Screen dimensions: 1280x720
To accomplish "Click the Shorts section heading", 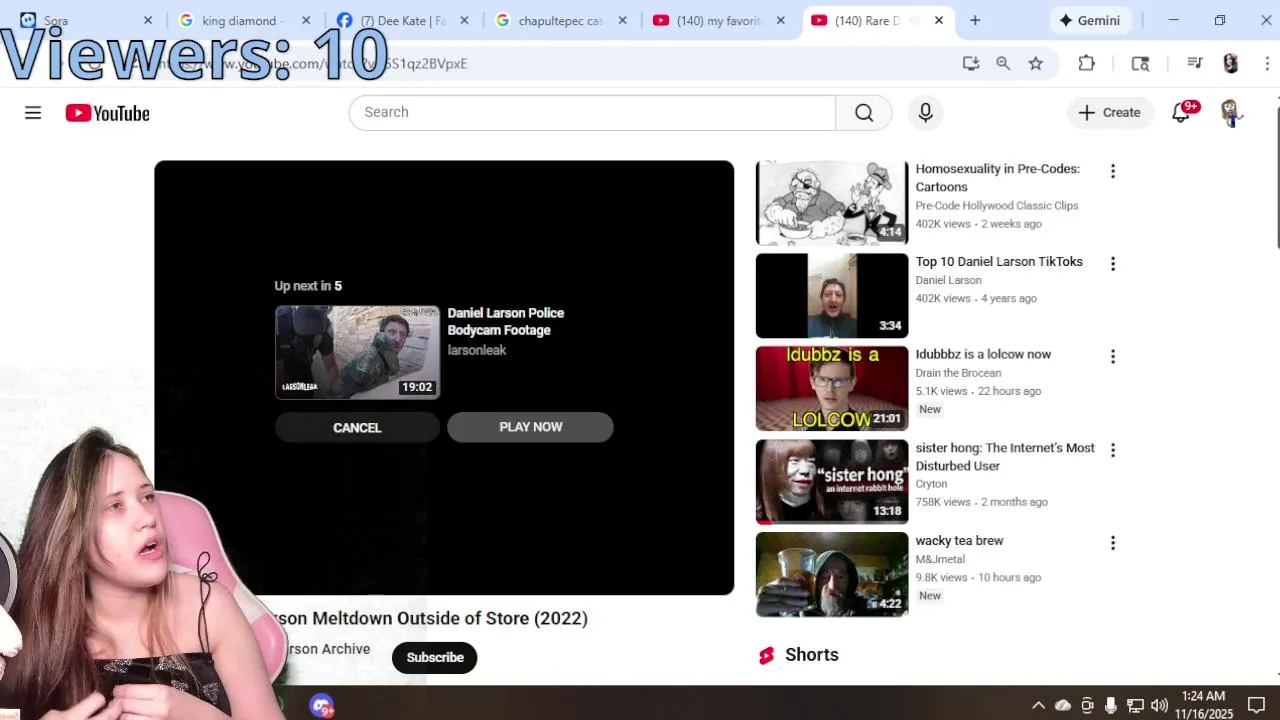I will click(811, 655).
